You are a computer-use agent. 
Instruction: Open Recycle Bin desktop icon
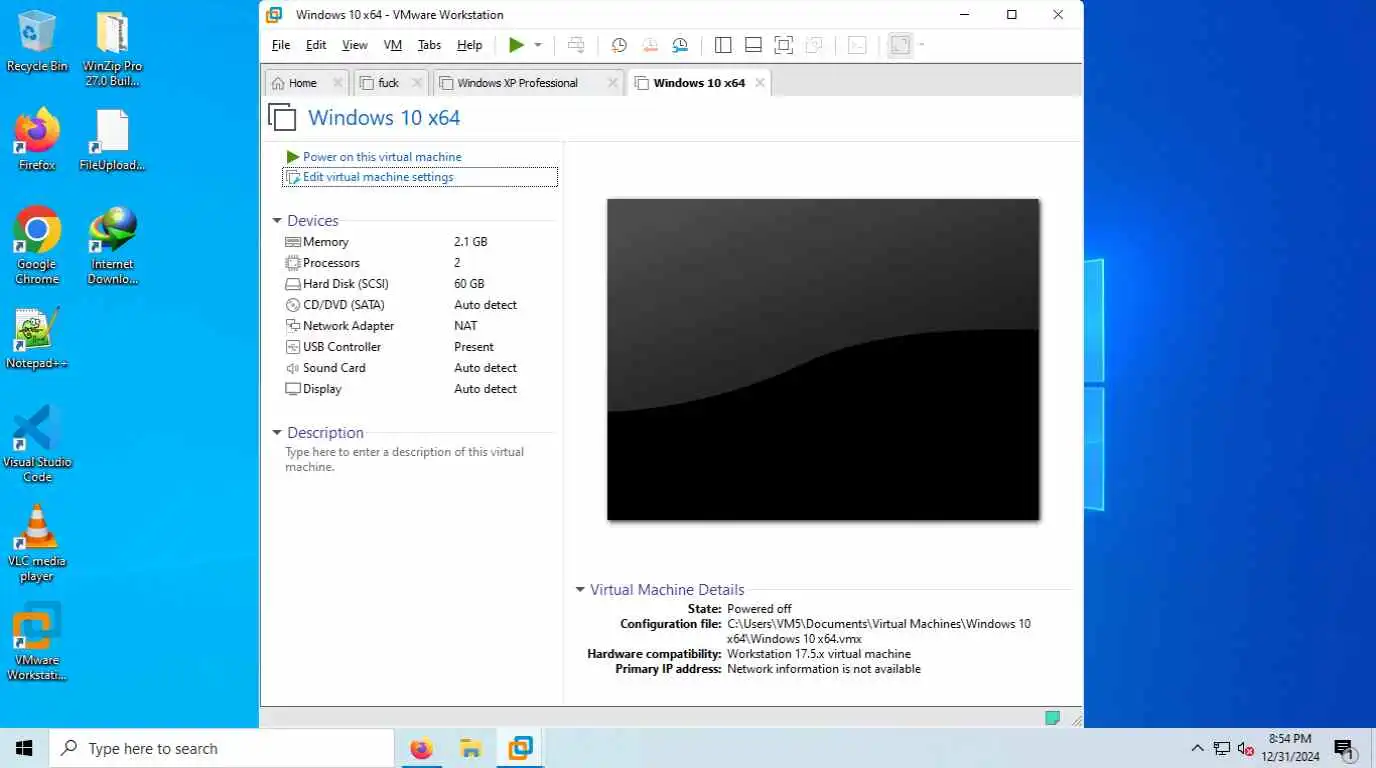click(x=37, y=40)
